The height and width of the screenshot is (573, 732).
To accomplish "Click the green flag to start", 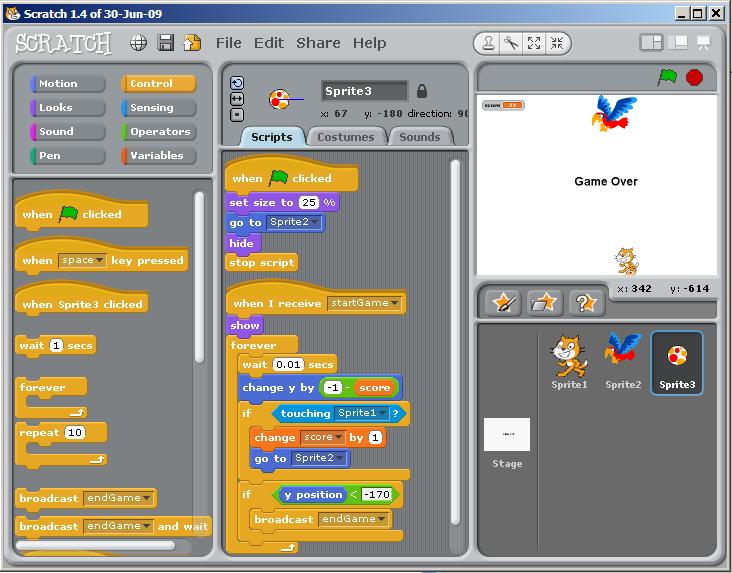I will 667,77.
